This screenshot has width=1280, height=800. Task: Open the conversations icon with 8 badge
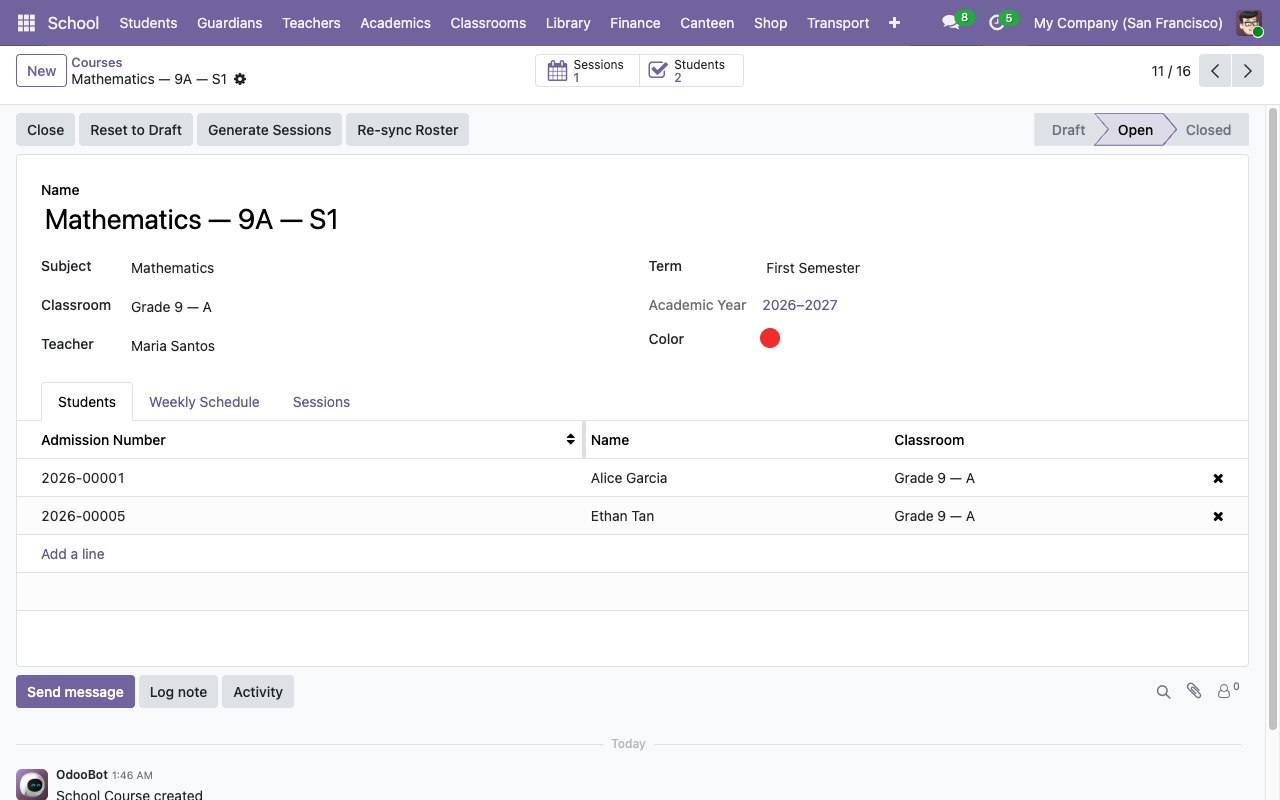pos(950,22)
